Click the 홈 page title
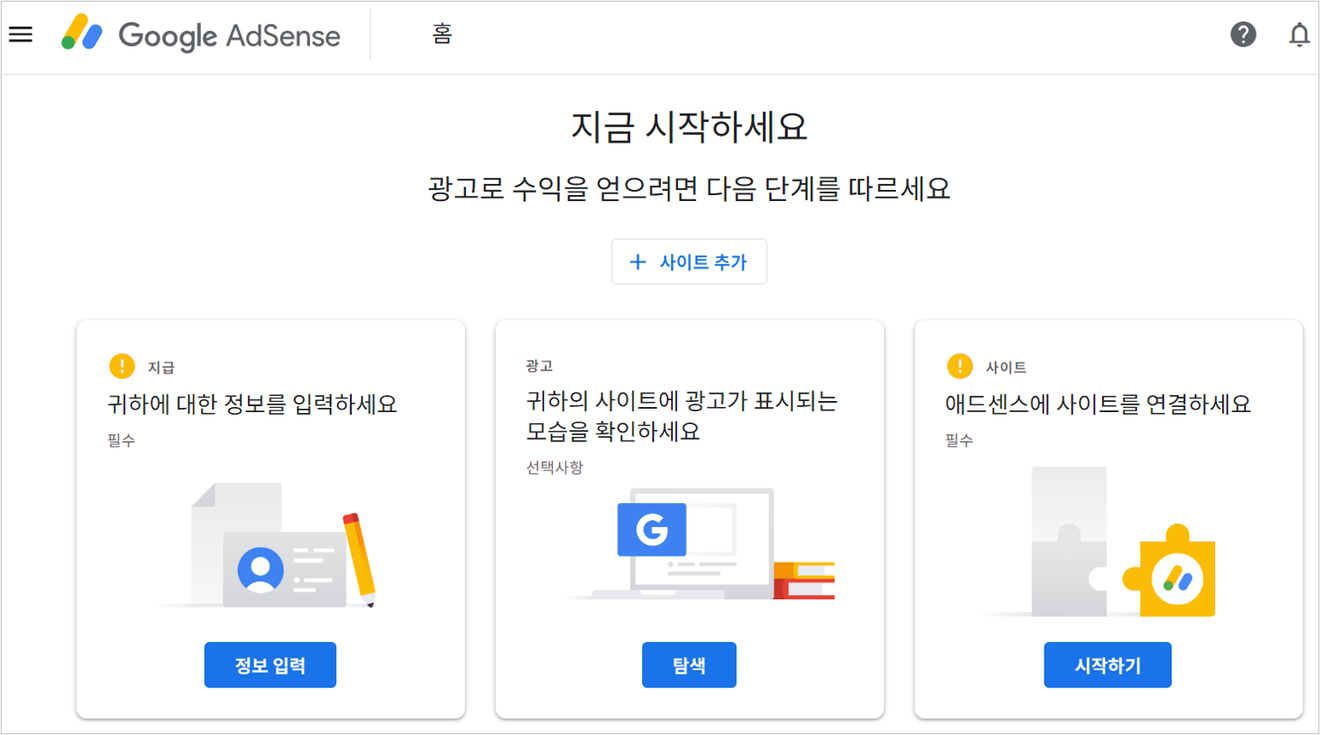 pos(442,34)
